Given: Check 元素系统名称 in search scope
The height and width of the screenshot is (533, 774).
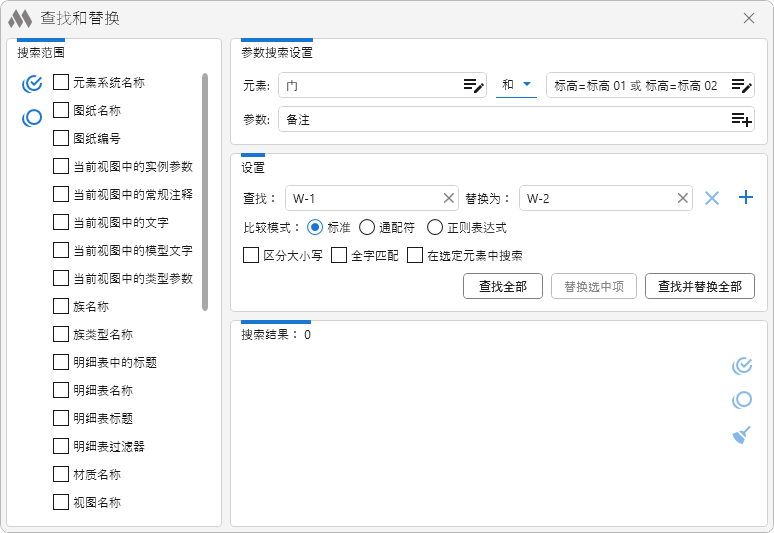Looking at the screenshot, I should [61, 83].
